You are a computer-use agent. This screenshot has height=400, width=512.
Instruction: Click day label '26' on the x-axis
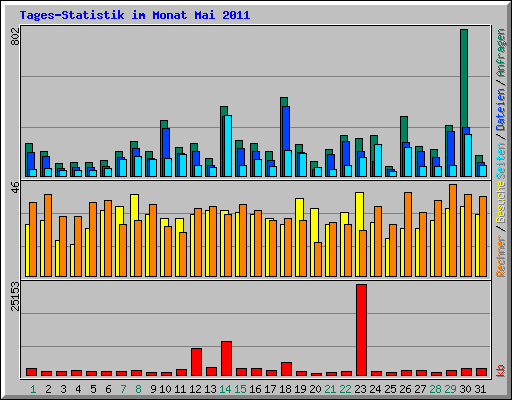pos(405,389)
